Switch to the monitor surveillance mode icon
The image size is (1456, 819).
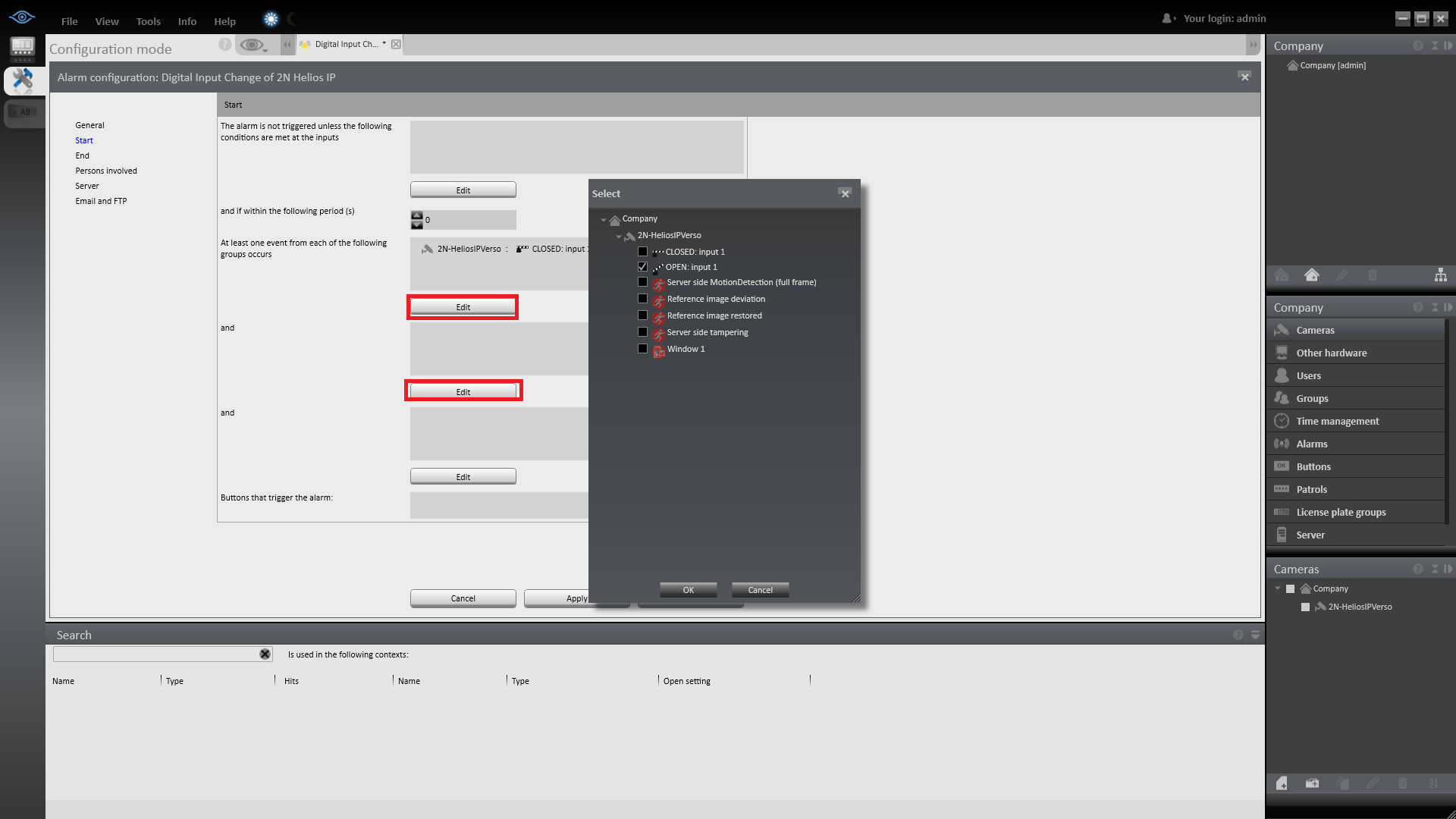tap(22, 49)
